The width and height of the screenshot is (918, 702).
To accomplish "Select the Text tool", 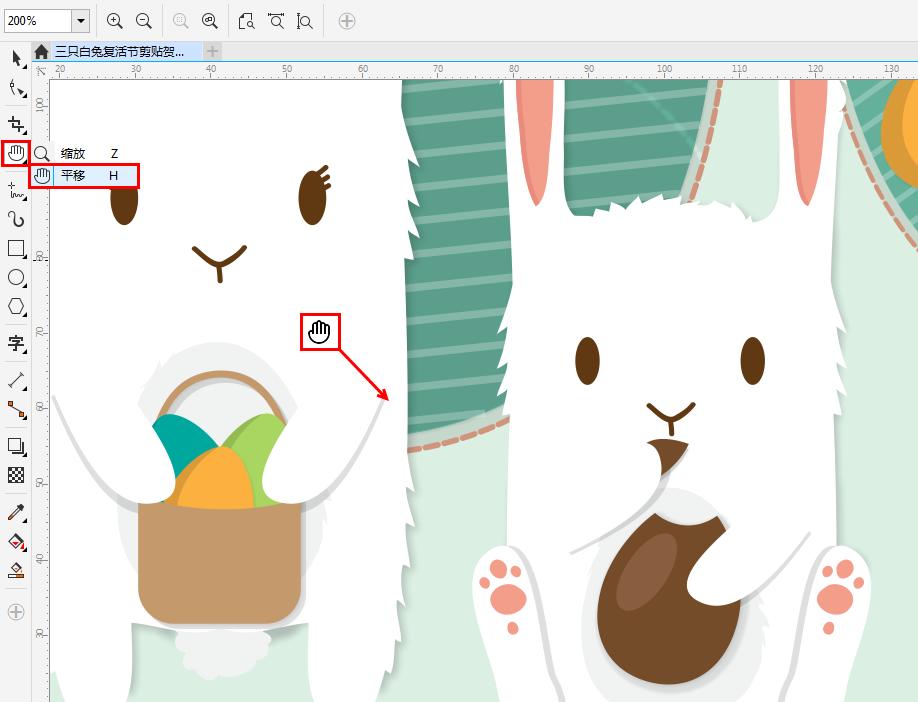I will pos(16,344).
